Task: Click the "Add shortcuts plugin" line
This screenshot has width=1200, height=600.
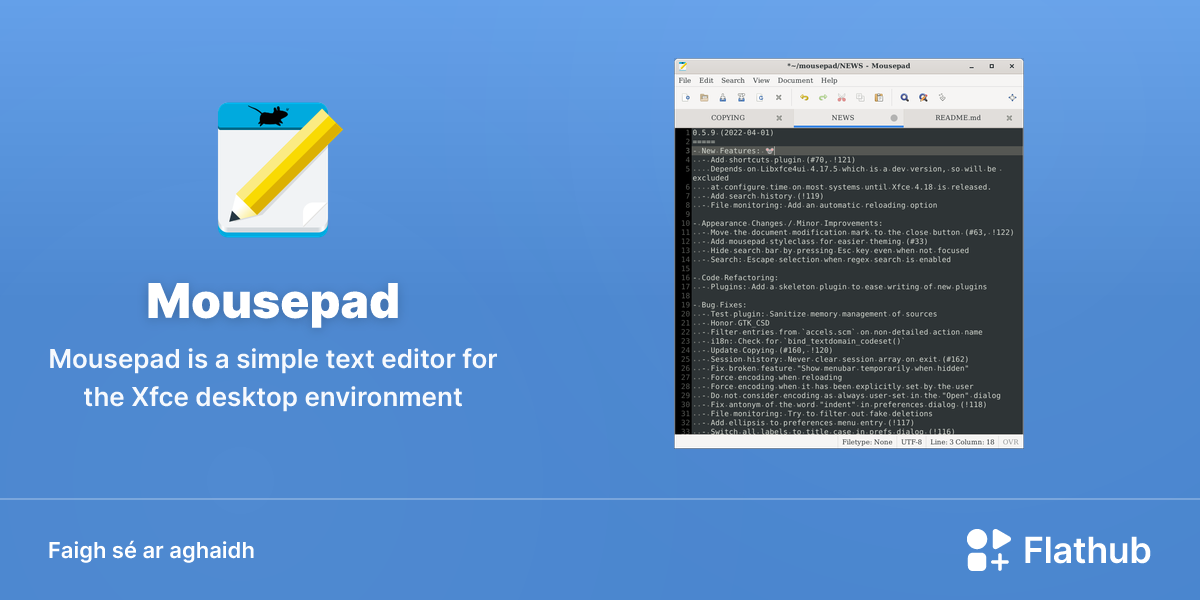Action: [773, 160]
